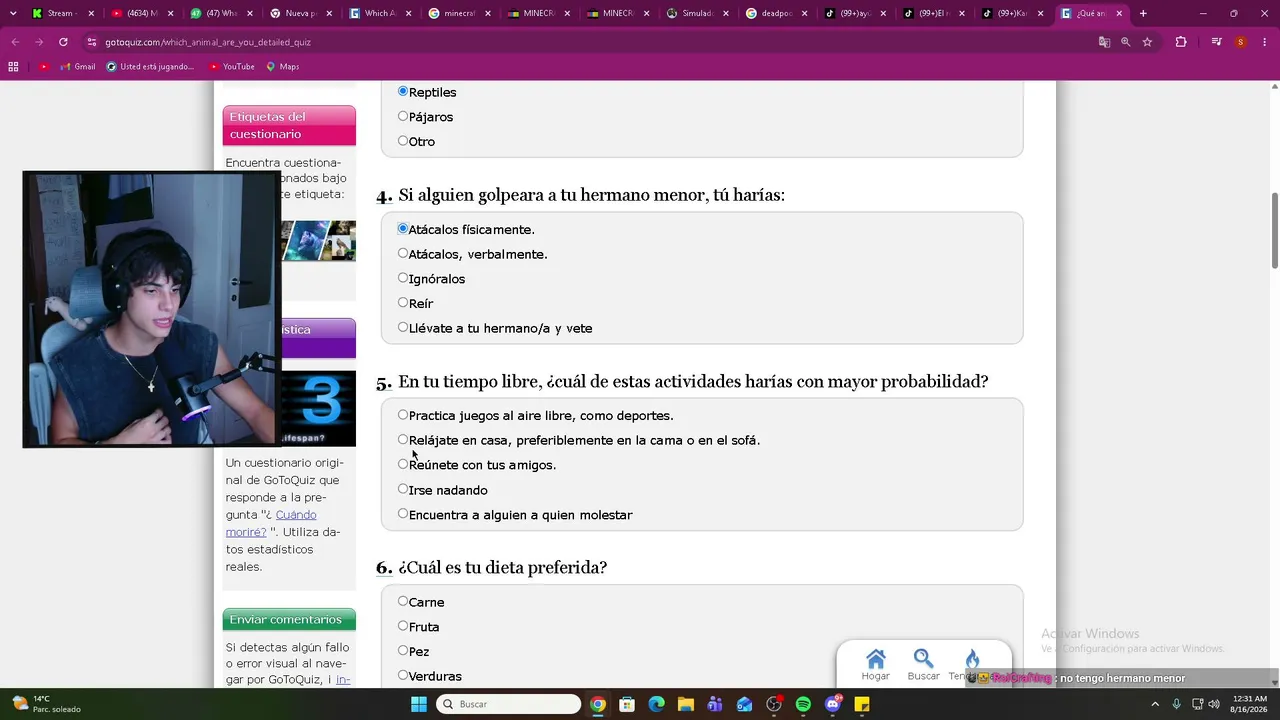
Task: Open Spotify from the taskbar
Action: [x=803, y=704]
